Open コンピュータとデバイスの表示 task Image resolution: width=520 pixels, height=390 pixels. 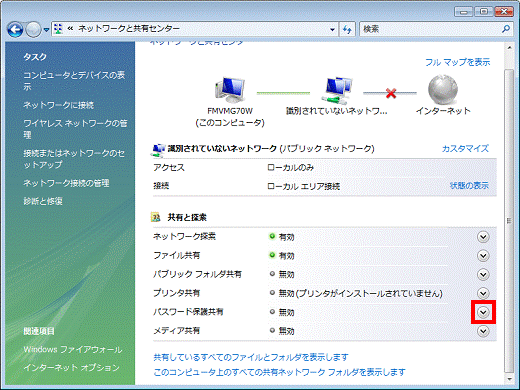(x=74, y=81)
